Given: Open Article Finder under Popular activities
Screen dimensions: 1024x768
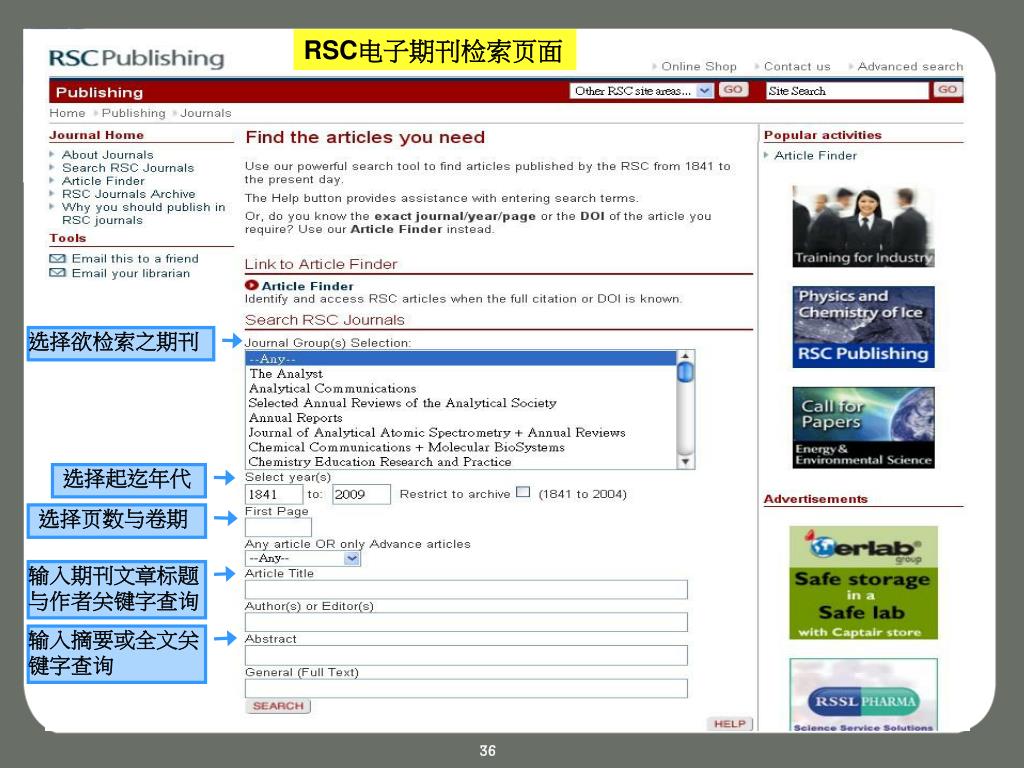Looking at the screenshot, I should tap(815, 155).
